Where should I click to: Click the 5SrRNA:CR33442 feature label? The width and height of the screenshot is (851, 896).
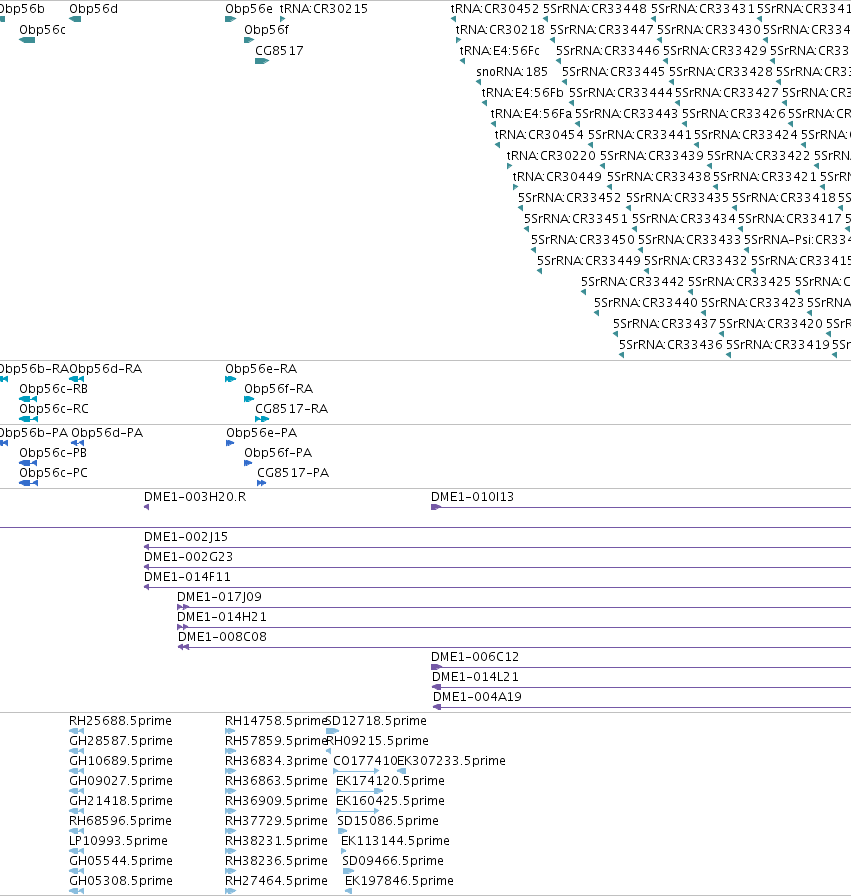coord(633,282)
